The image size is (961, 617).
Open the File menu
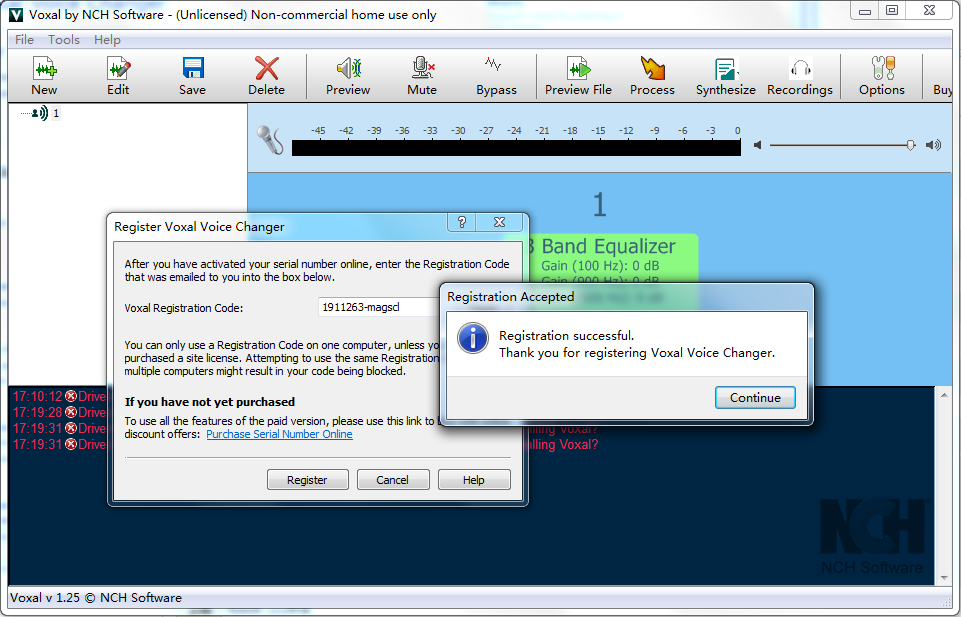coord(24,40)
